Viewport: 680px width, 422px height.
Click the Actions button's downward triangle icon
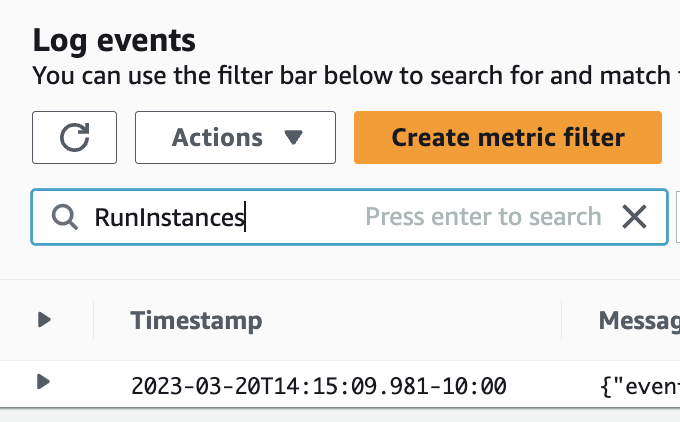point(293,137)
